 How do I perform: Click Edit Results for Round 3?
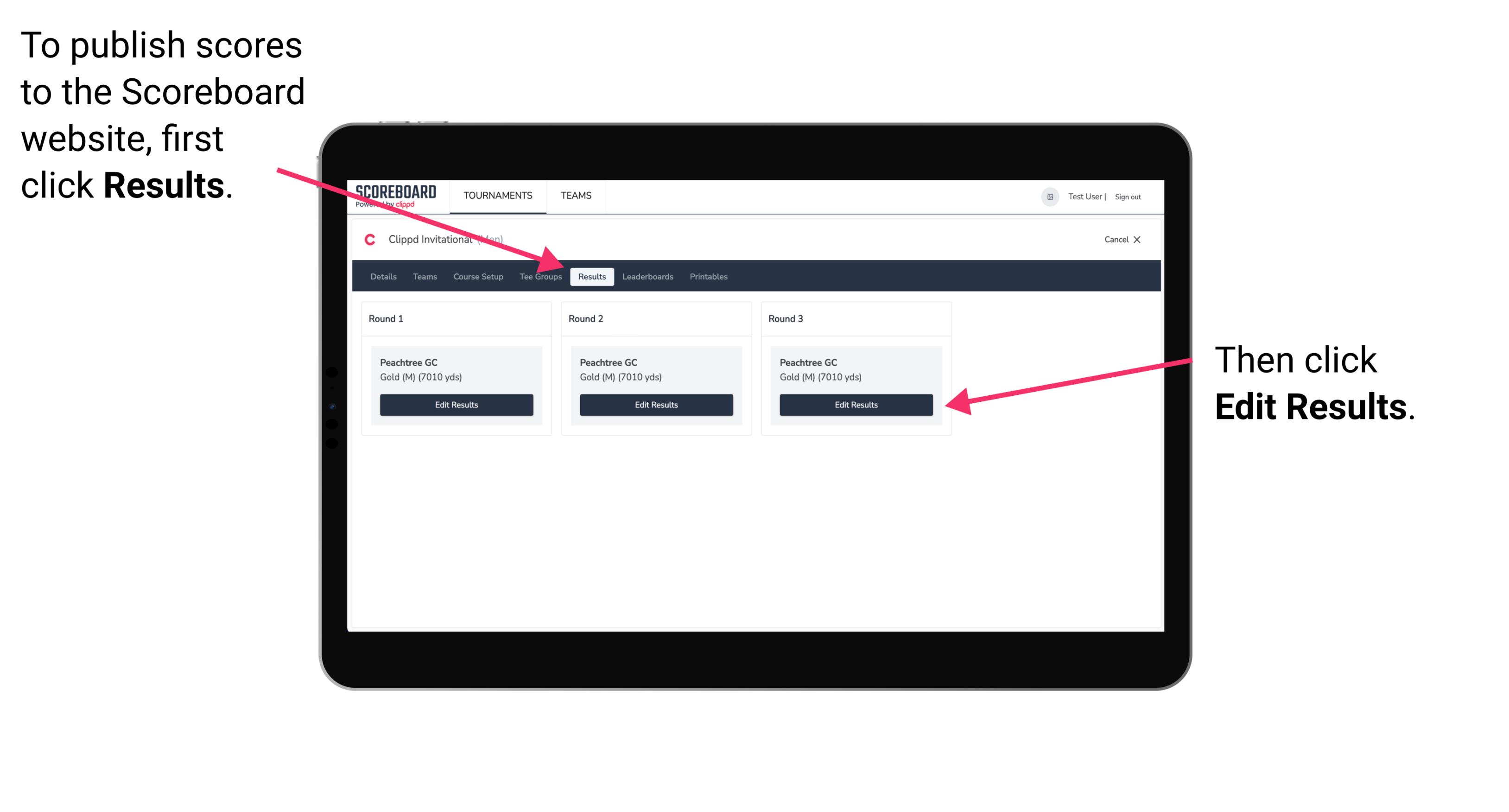[x=855, y=405]
